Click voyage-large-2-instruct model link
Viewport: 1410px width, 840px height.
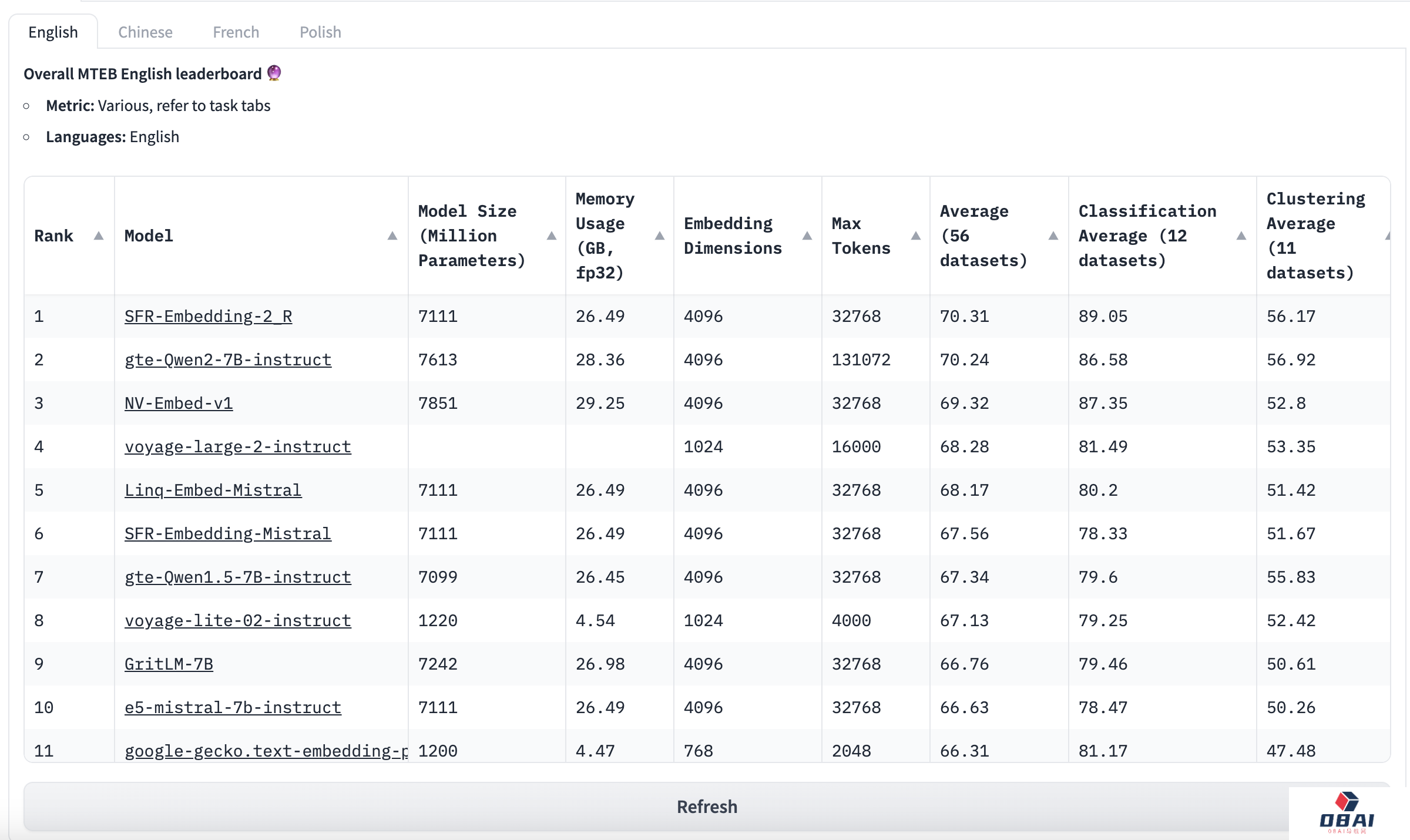coord(237,446)
